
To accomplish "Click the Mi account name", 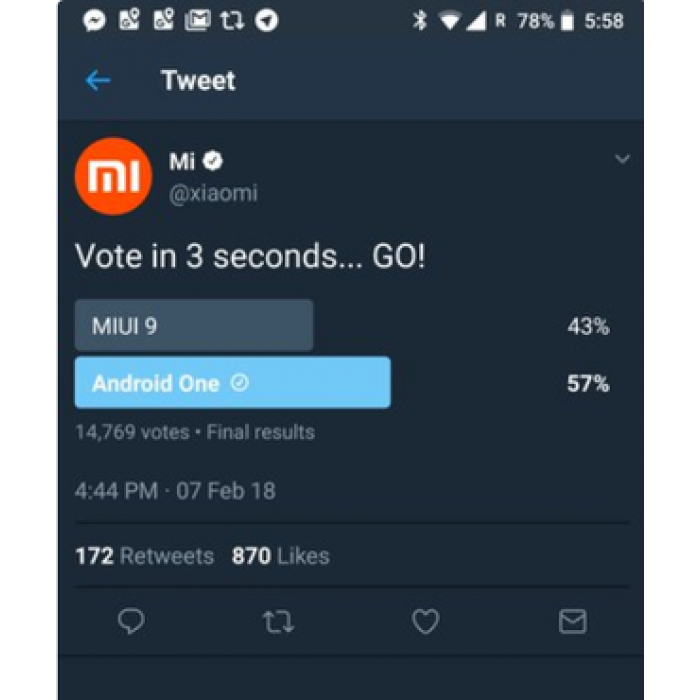I will click(x=182, y=161).
